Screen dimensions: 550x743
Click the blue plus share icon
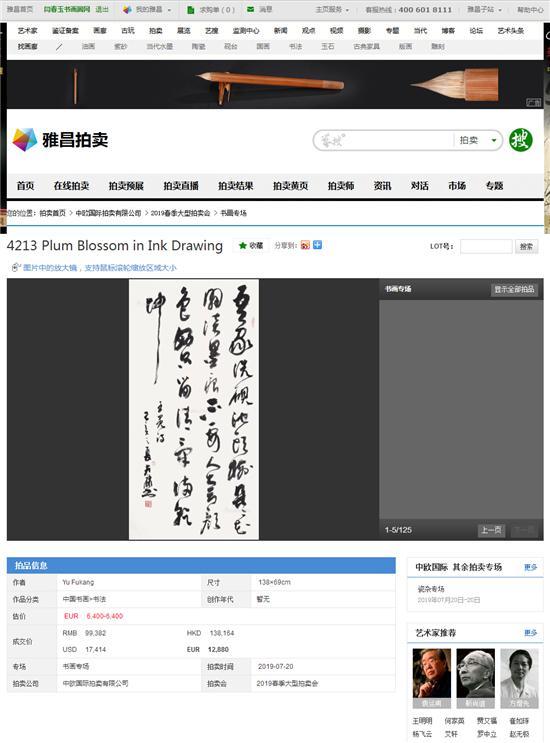click(317, 245)
